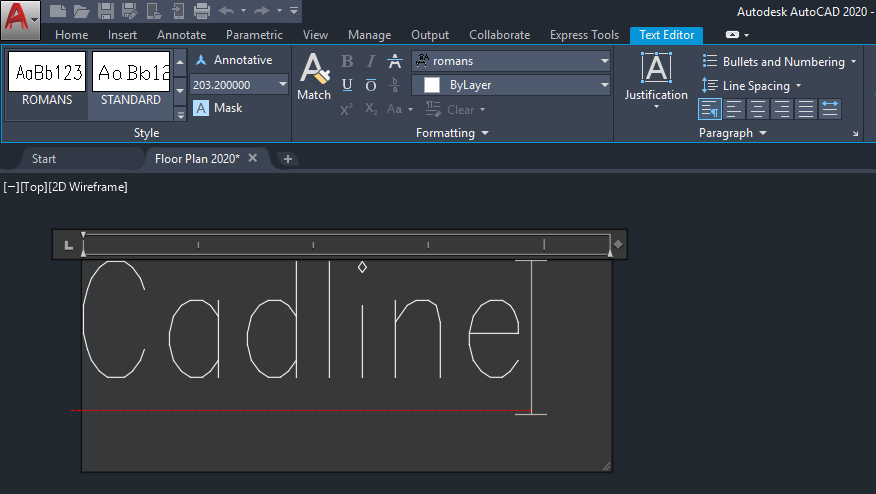Screen dimensions: 876x494
Task: Undo the last action
Action: tap(226, 11)
